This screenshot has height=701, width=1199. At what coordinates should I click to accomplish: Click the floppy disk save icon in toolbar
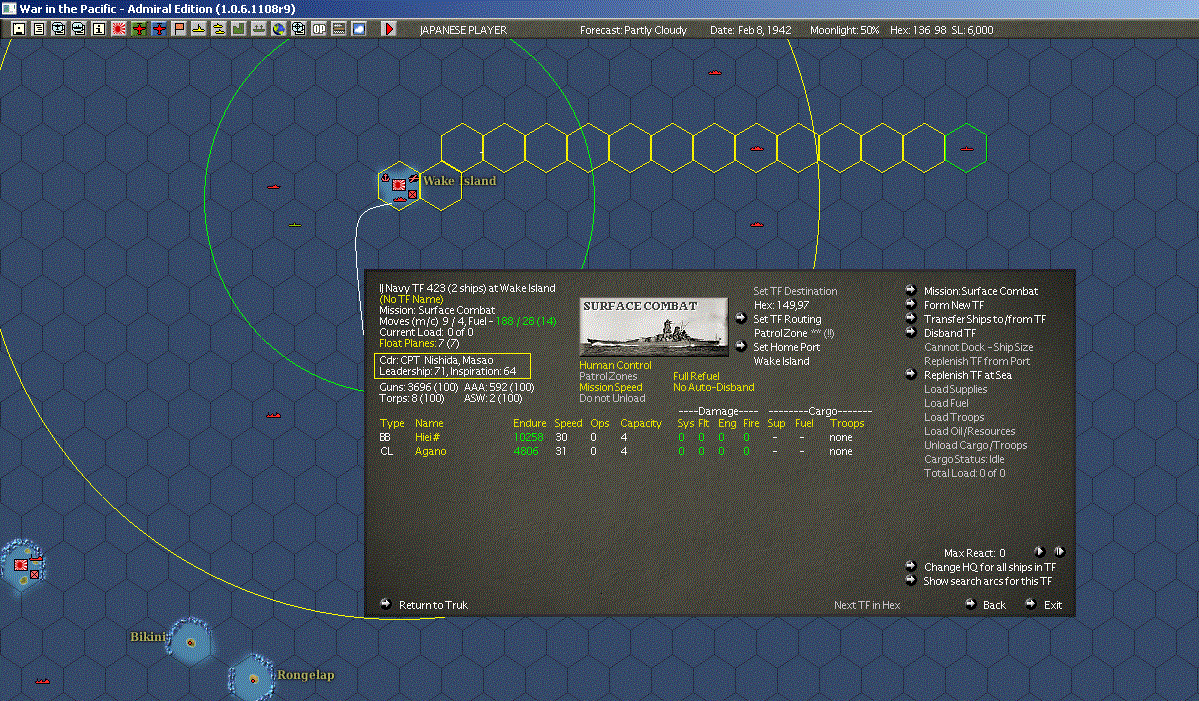click(19, 29)
